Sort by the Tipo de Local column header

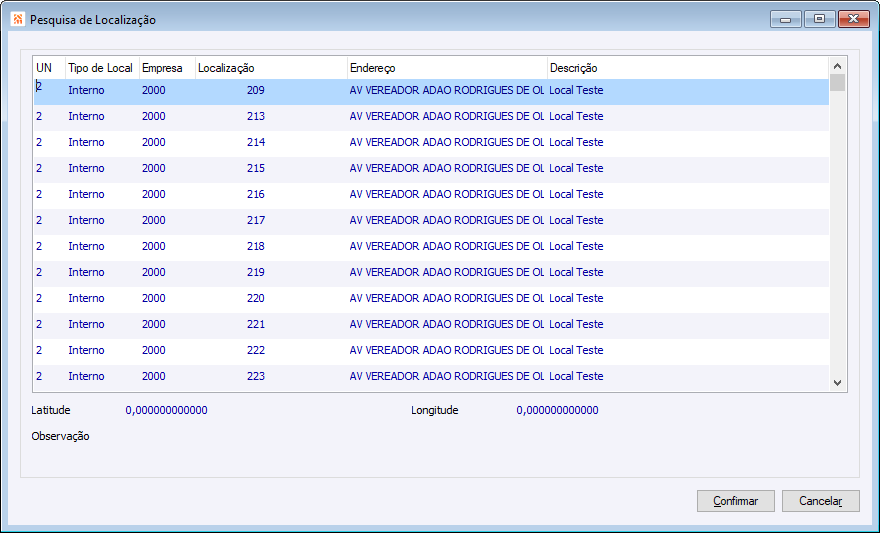pos(102,68)
